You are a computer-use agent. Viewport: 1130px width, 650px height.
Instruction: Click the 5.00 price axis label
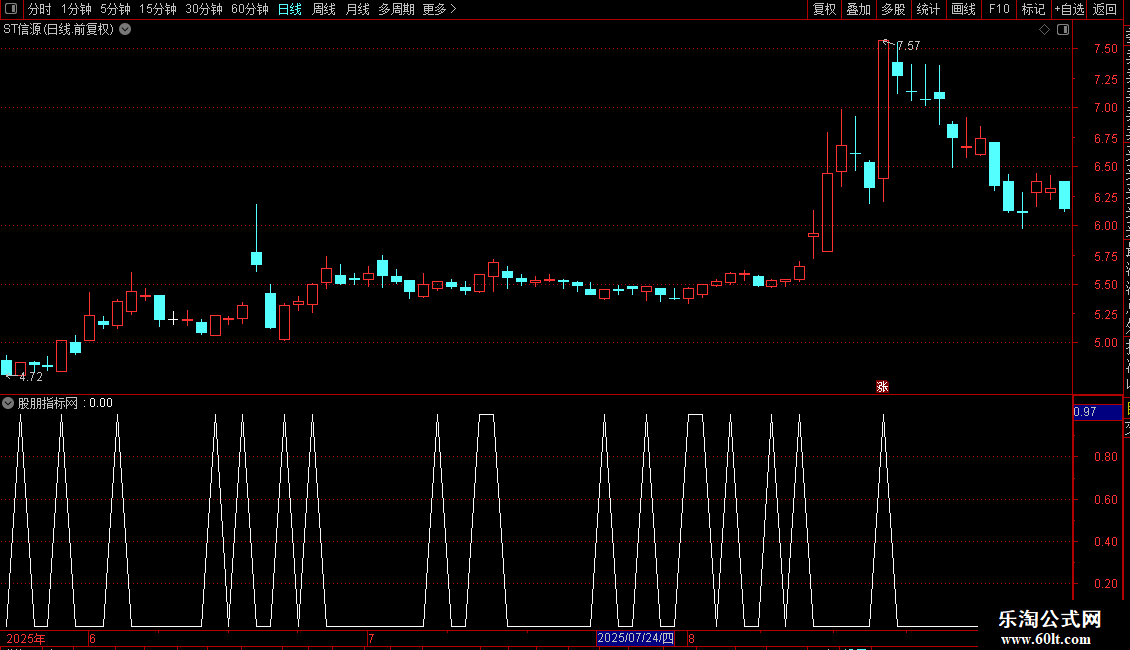pyautogui.click(x=1105, y=343)
